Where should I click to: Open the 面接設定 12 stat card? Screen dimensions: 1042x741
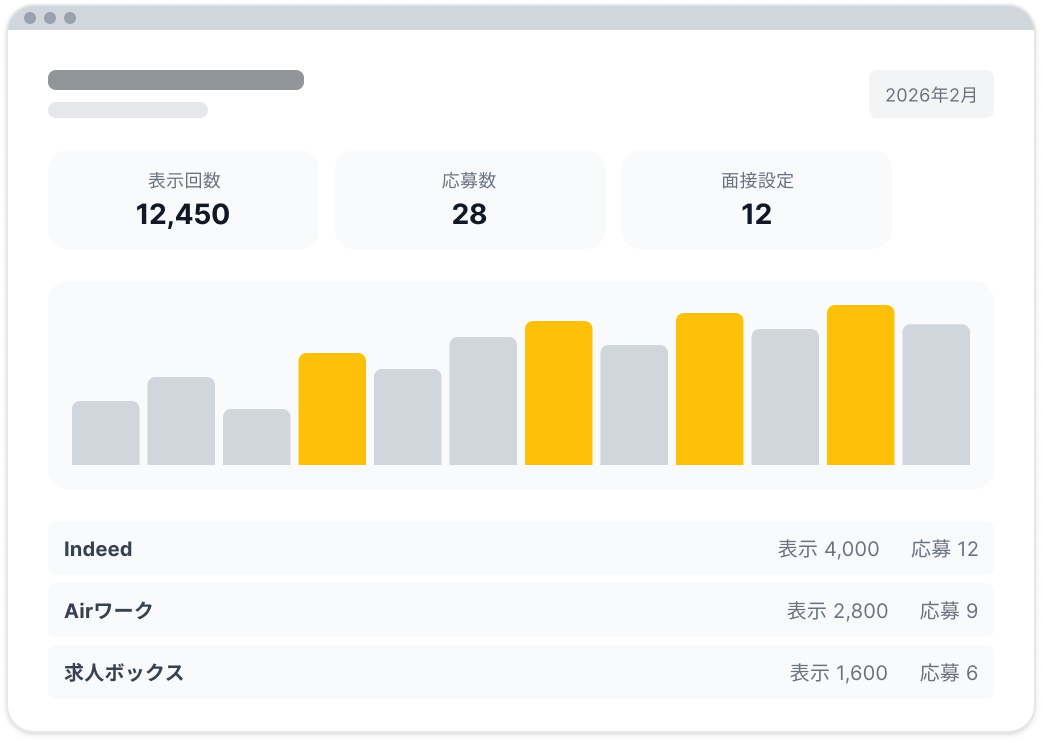(756, 200)
